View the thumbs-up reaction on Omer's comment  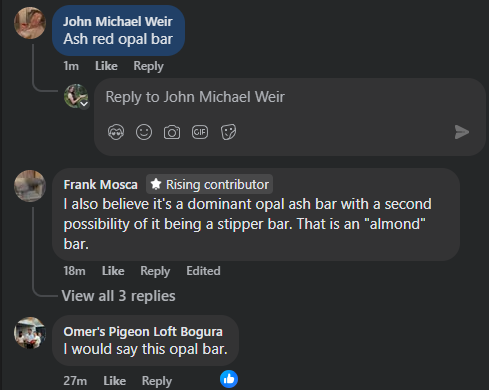(x=229, y=379)
